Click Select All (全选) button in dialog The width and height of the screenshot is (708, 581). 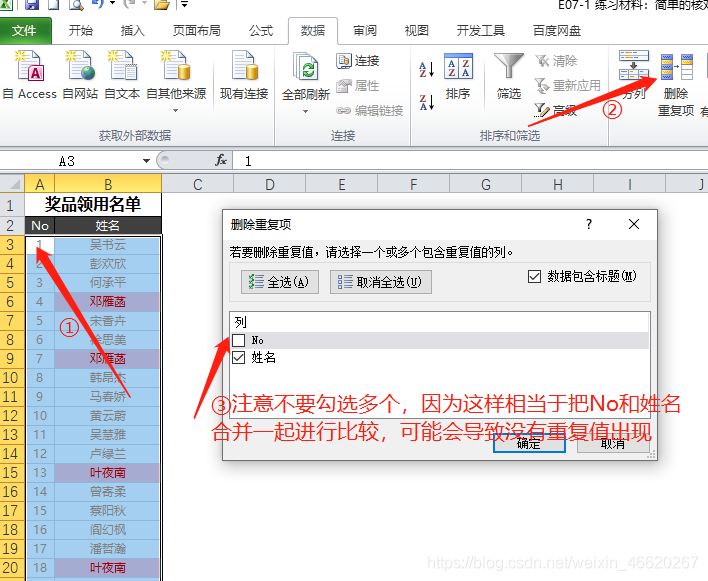point(279,282)
